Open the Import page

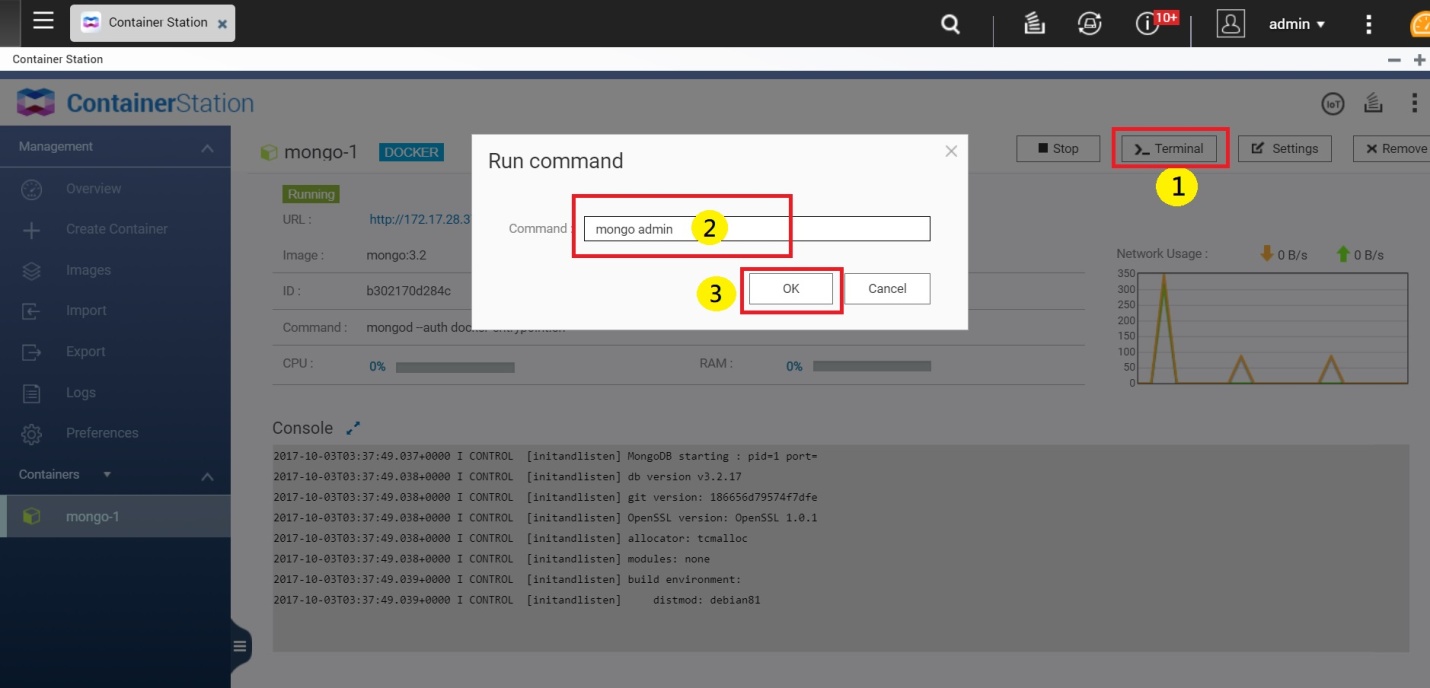[86, 311]
